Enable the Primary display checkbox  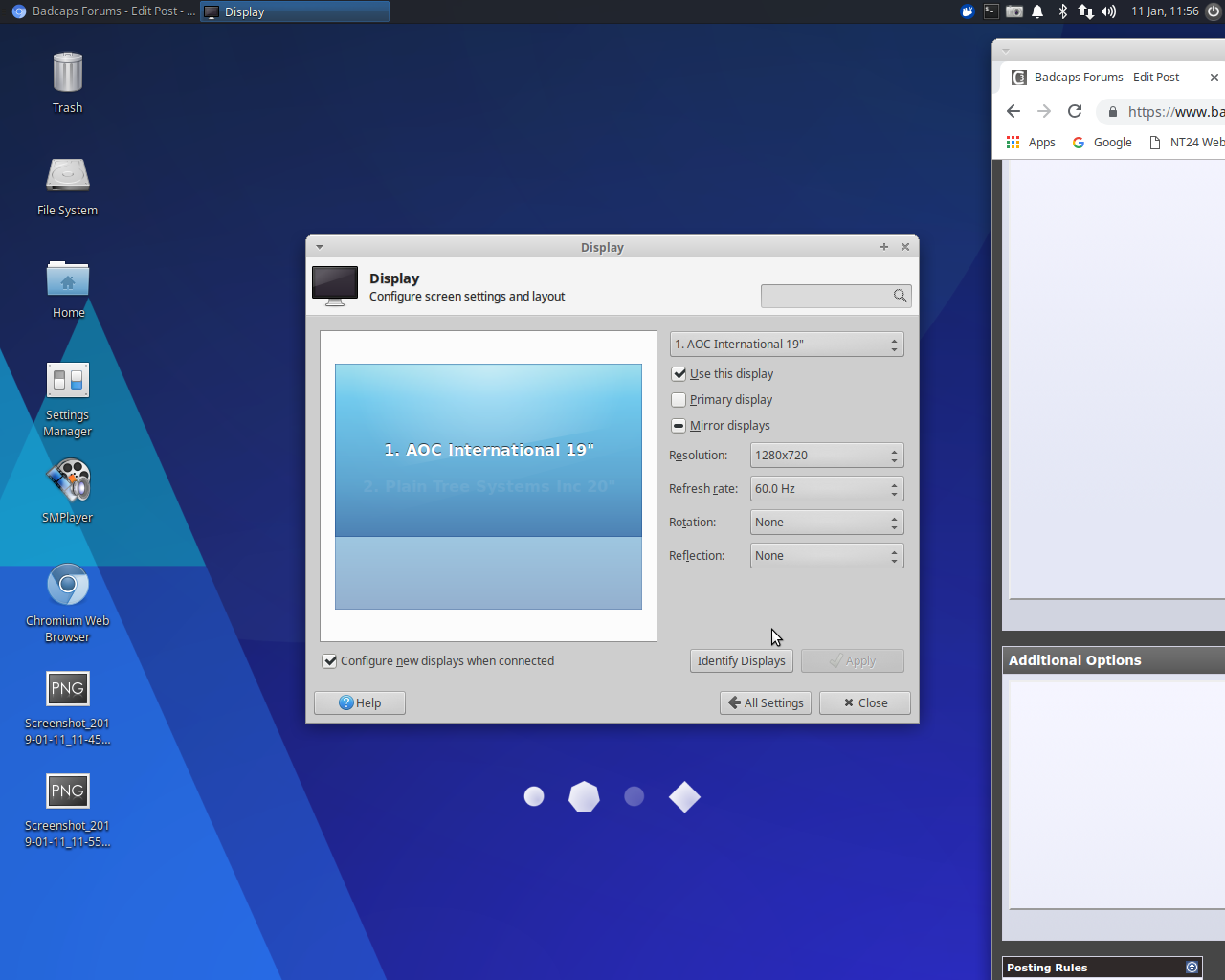[679, 400]
